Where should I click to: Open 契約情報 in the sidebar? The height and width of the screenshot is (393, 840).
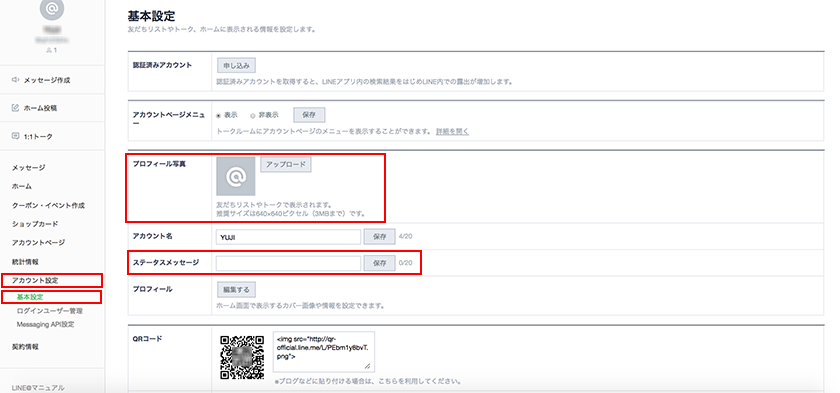[x=25, y=347]
